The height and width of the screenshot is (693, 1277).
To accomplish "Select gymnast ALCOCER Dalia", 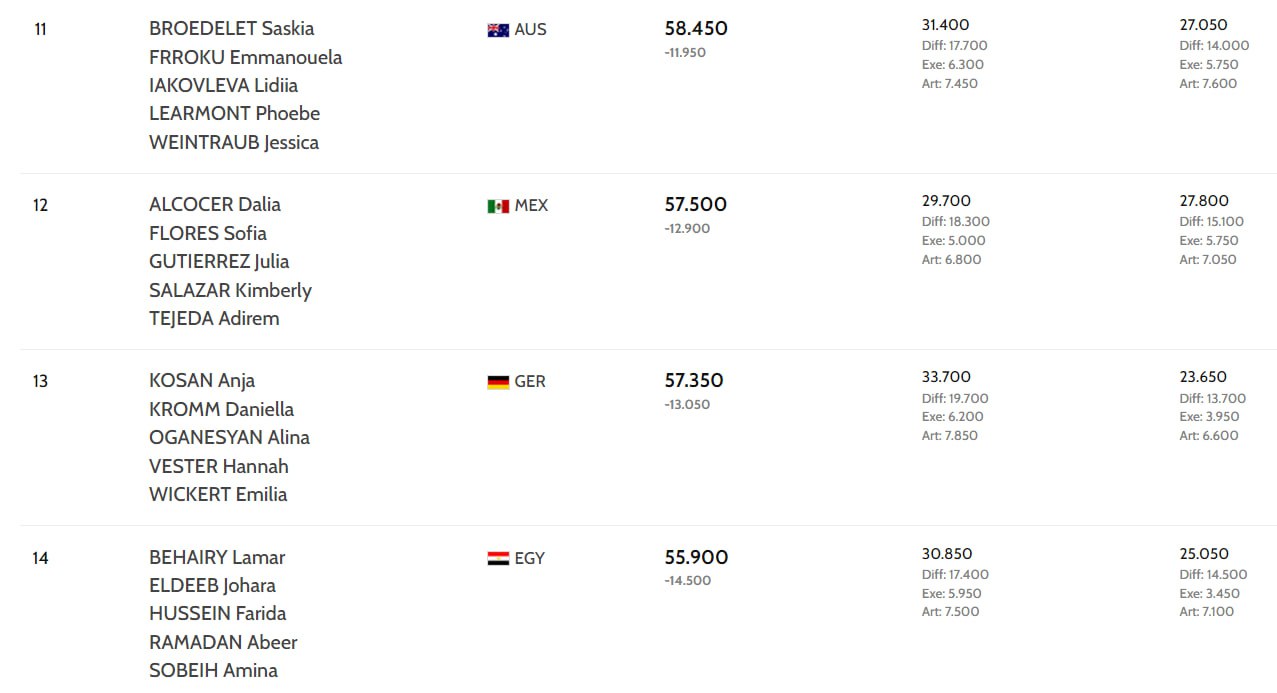I will click(x=215, y=204).
